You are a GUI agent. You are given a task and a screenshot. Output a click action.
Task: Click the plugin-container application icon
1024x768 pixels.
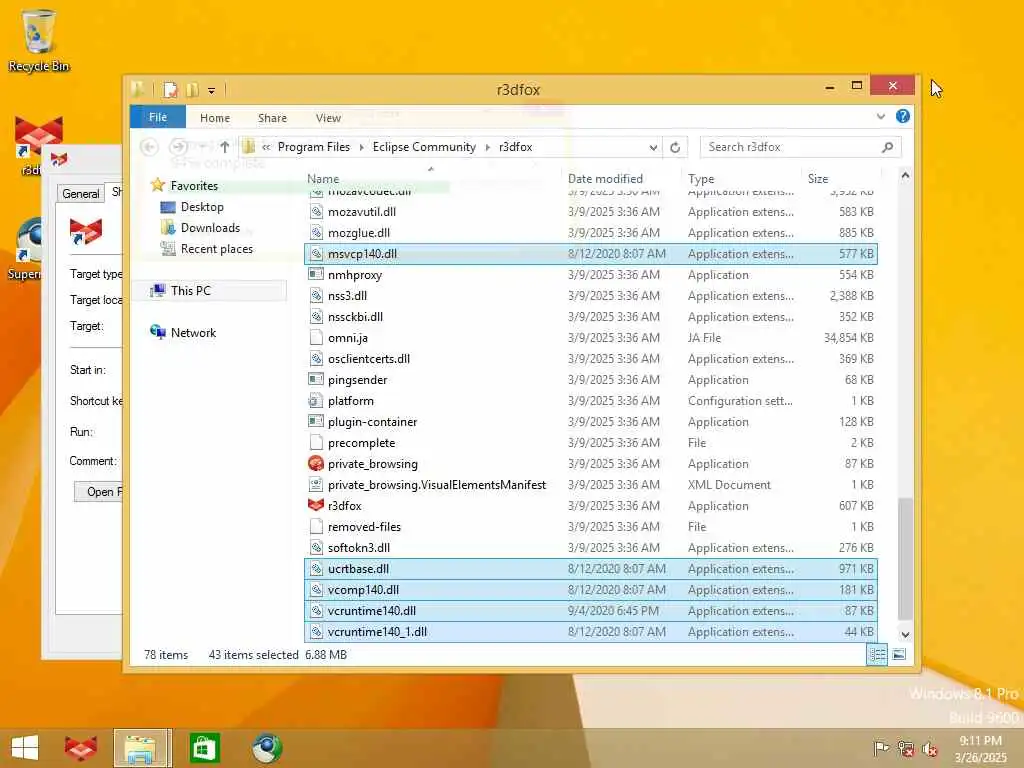[315, 421]
